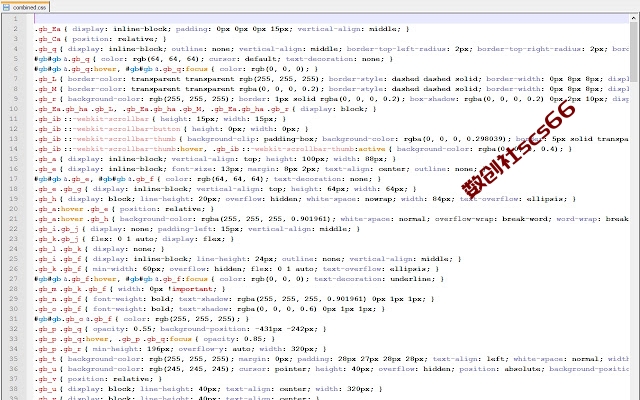Viewport: 640px width, 400px height.
Task: Click "flex: 0 1 auto" on line 23
Action: [122, 239]
